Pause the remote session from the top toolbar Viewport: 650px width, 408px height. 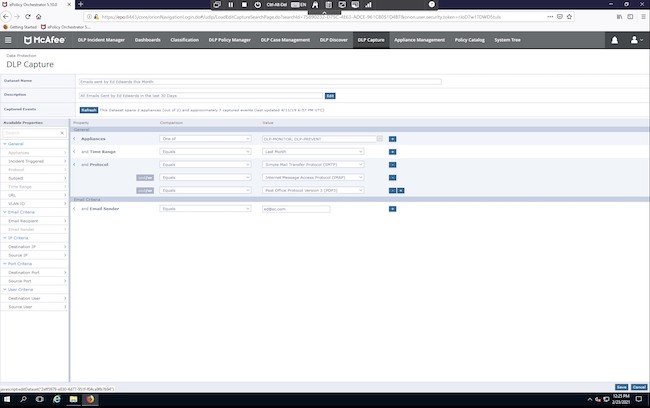(x=231, y=5)
